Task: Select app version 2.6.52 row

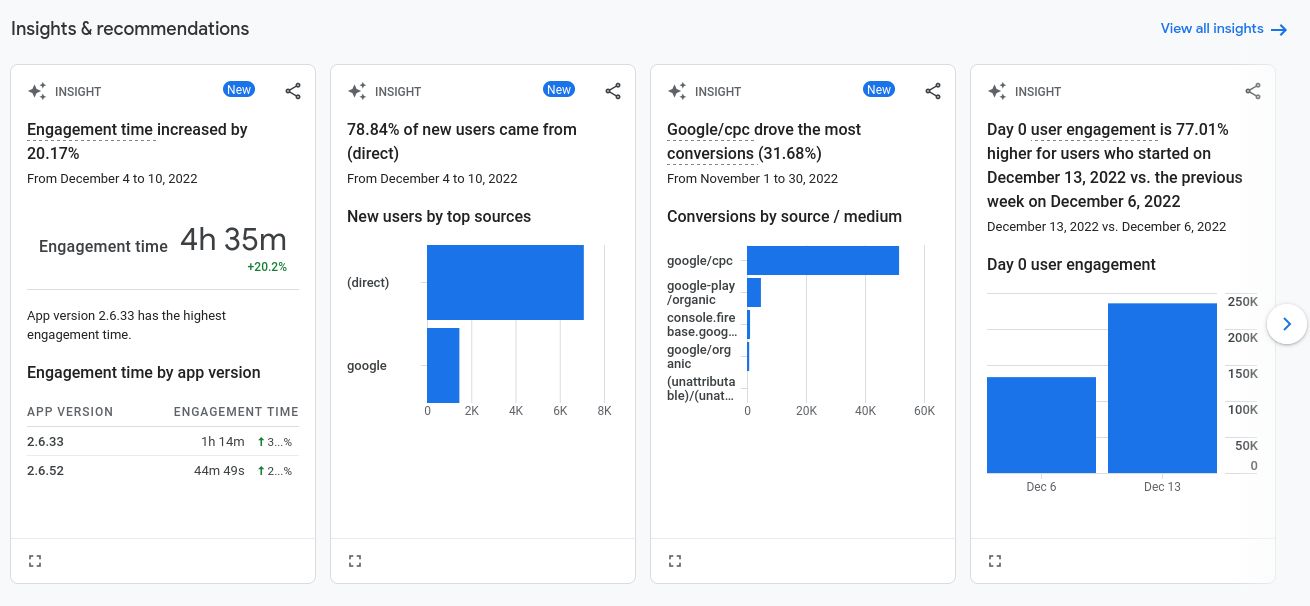Action: 162,471
